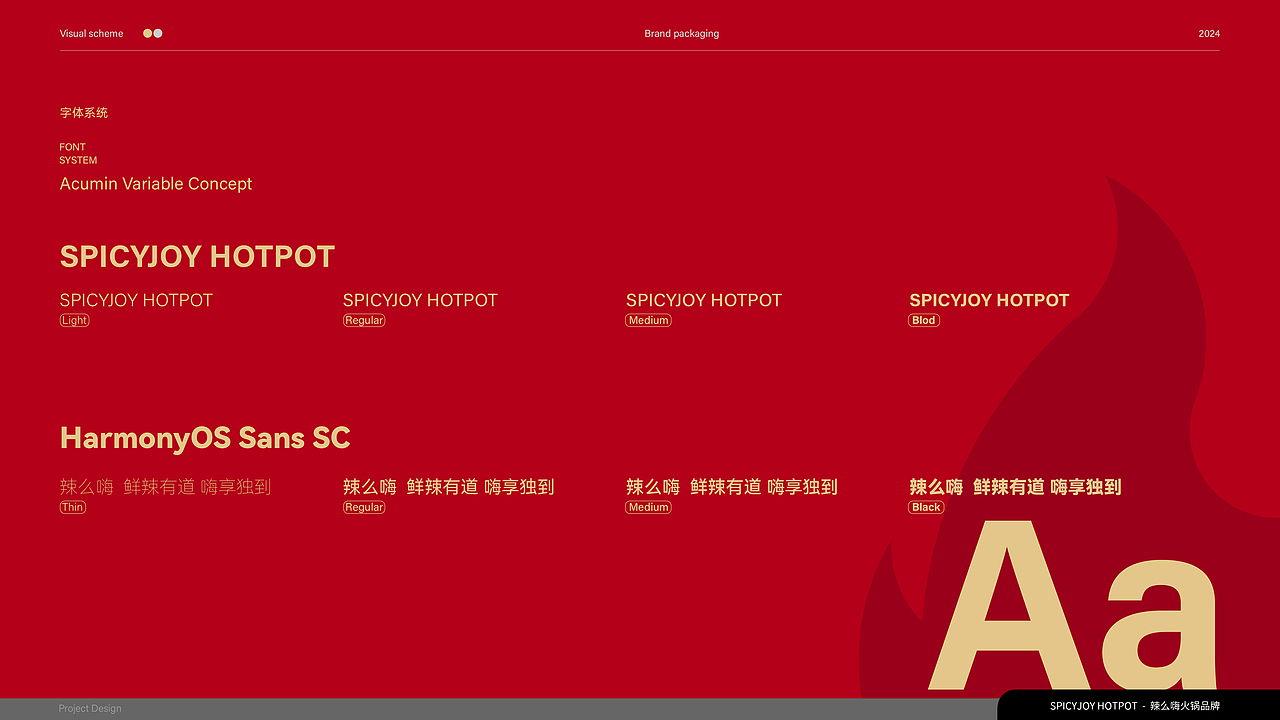Screen dimensions: 1280x720
Task: Click the Light weight tag
Action: (x=75, y=320)
